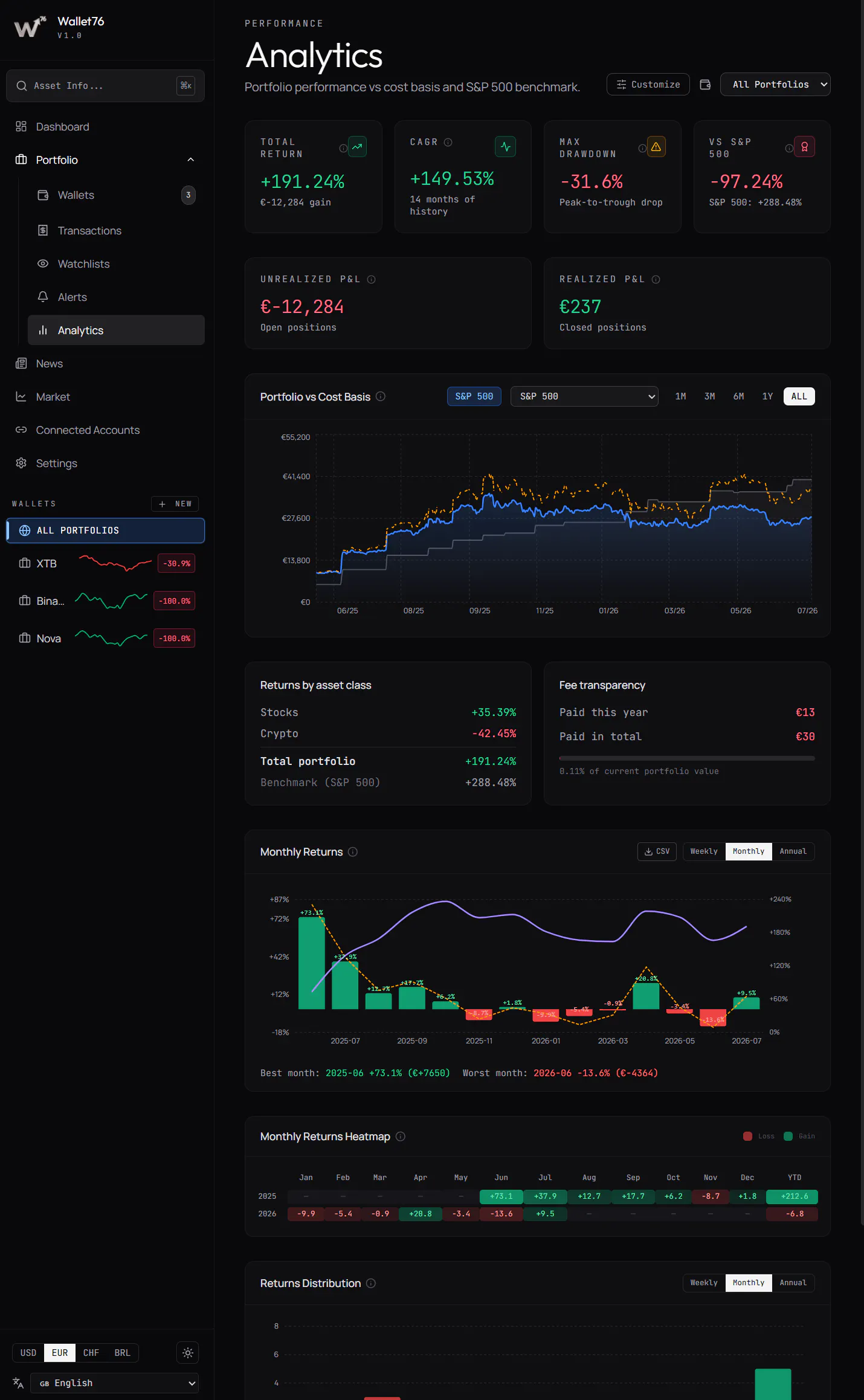864x1400 pixels.
Task: Select the ALL chart range
Action: coord(799,396)
